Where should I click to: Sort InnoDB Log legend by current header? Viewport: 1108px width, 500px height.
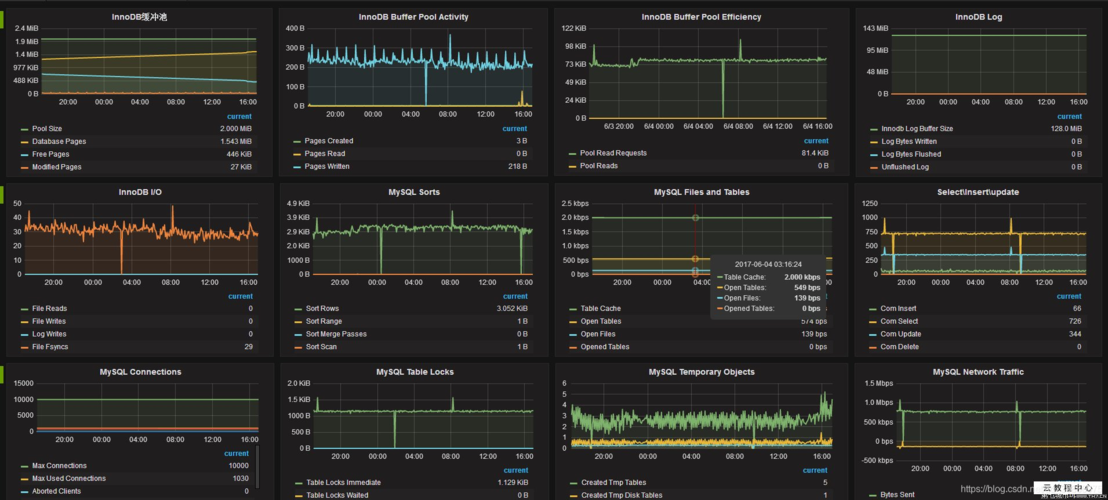[1069, 117]
